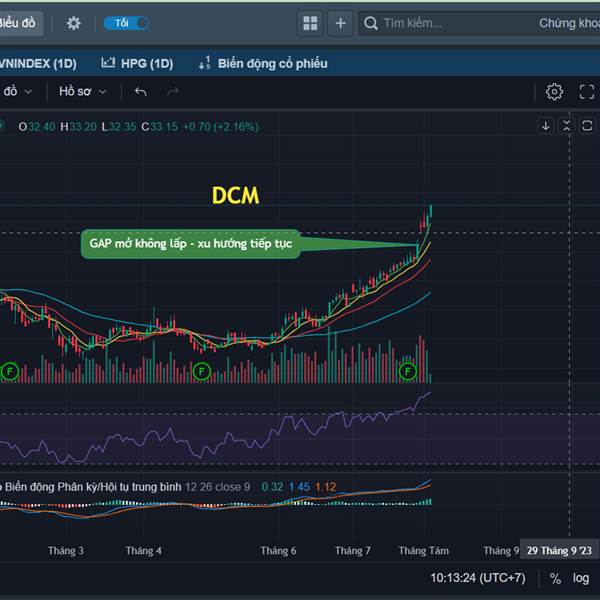Expand the Hồ sơ dropdown
Screen dimensions: 600x600
82,91
